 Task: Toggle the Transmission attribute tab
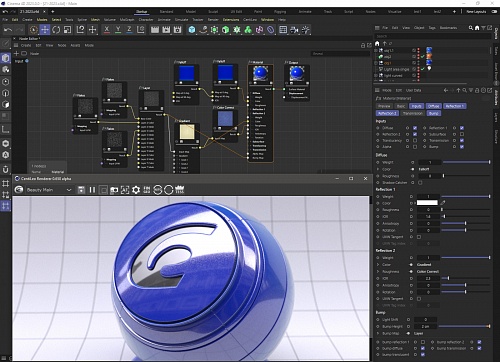tap(412, 113)
